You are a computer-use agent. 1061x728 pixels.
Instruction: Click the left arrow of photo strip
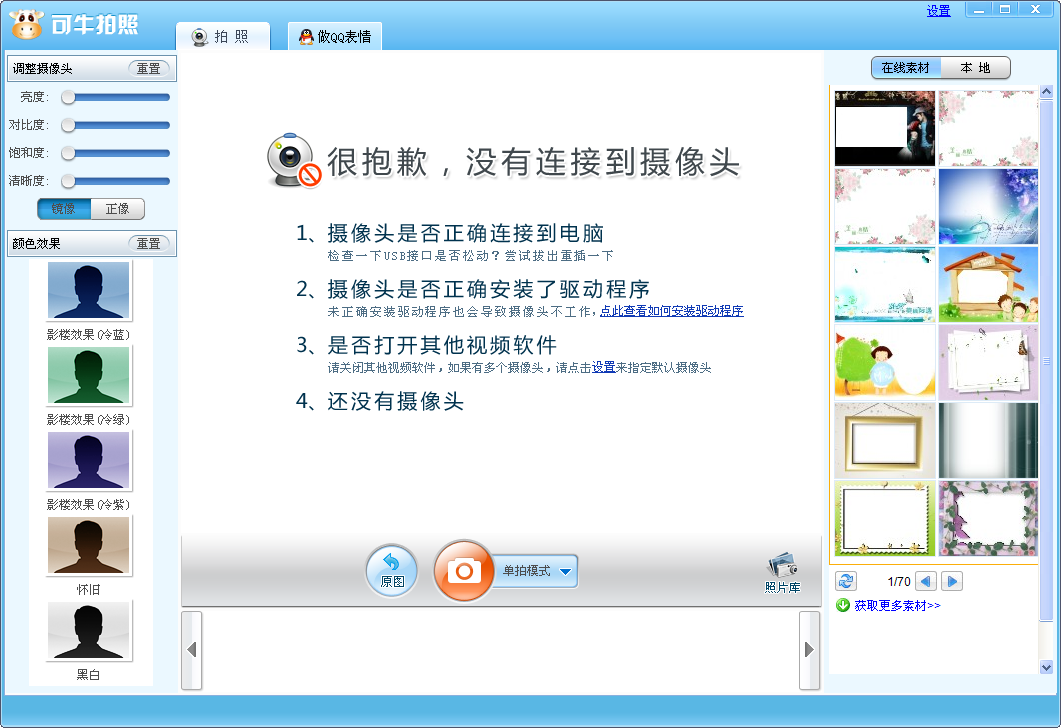tap(191, 650)
